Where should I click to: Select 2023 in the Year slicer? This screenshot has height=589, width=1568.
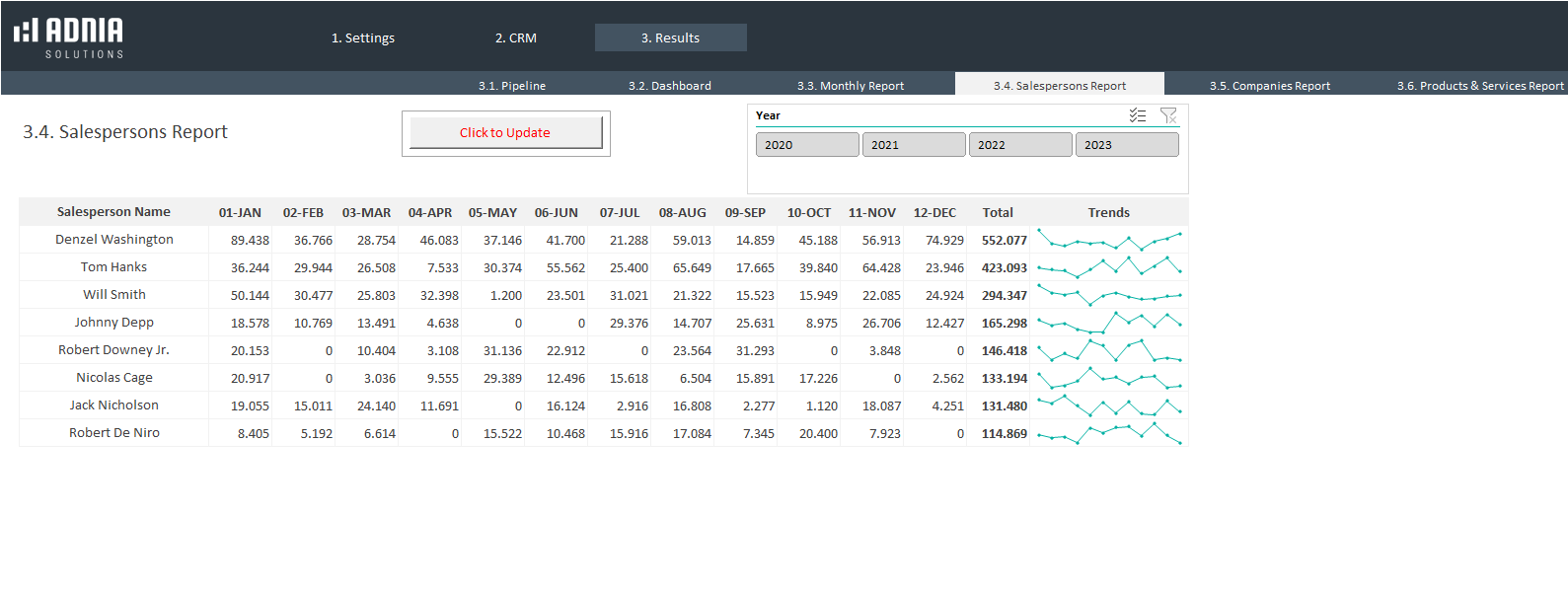click(x=1126, y=145)
